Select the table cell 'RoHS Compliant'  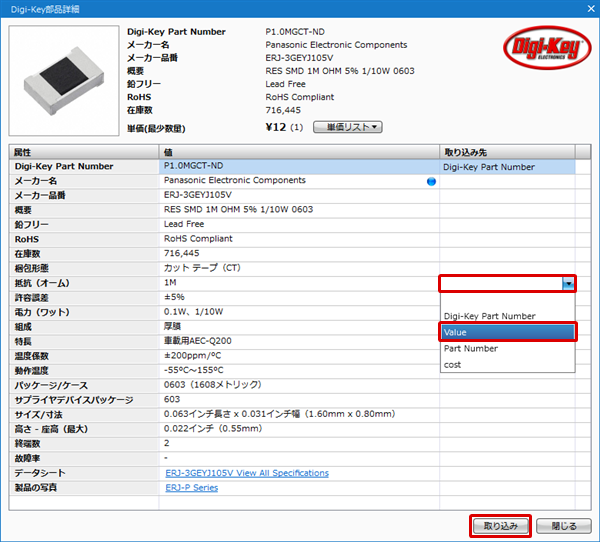pos(299,239)
